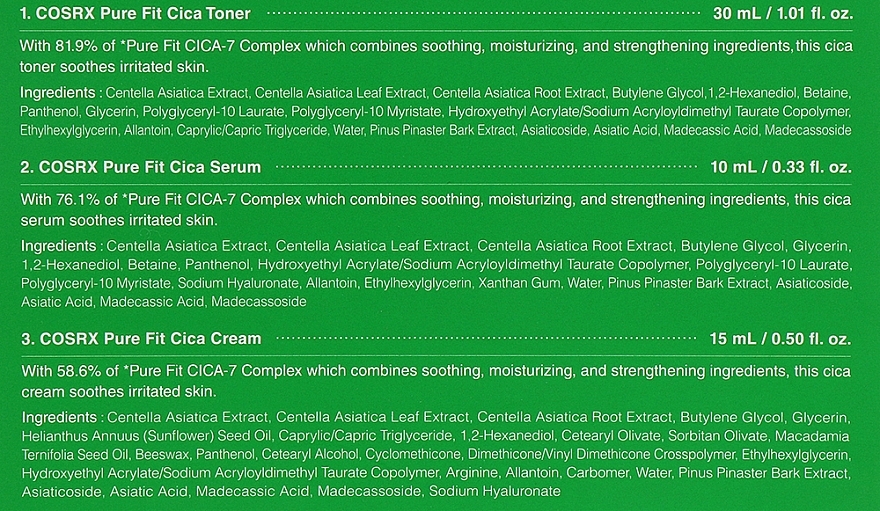The image size is (880, 511).
Task: Click Sodium Hyaluronate at the end of cream ingredients
Action: pyautogui.click(x=494, y=491)
